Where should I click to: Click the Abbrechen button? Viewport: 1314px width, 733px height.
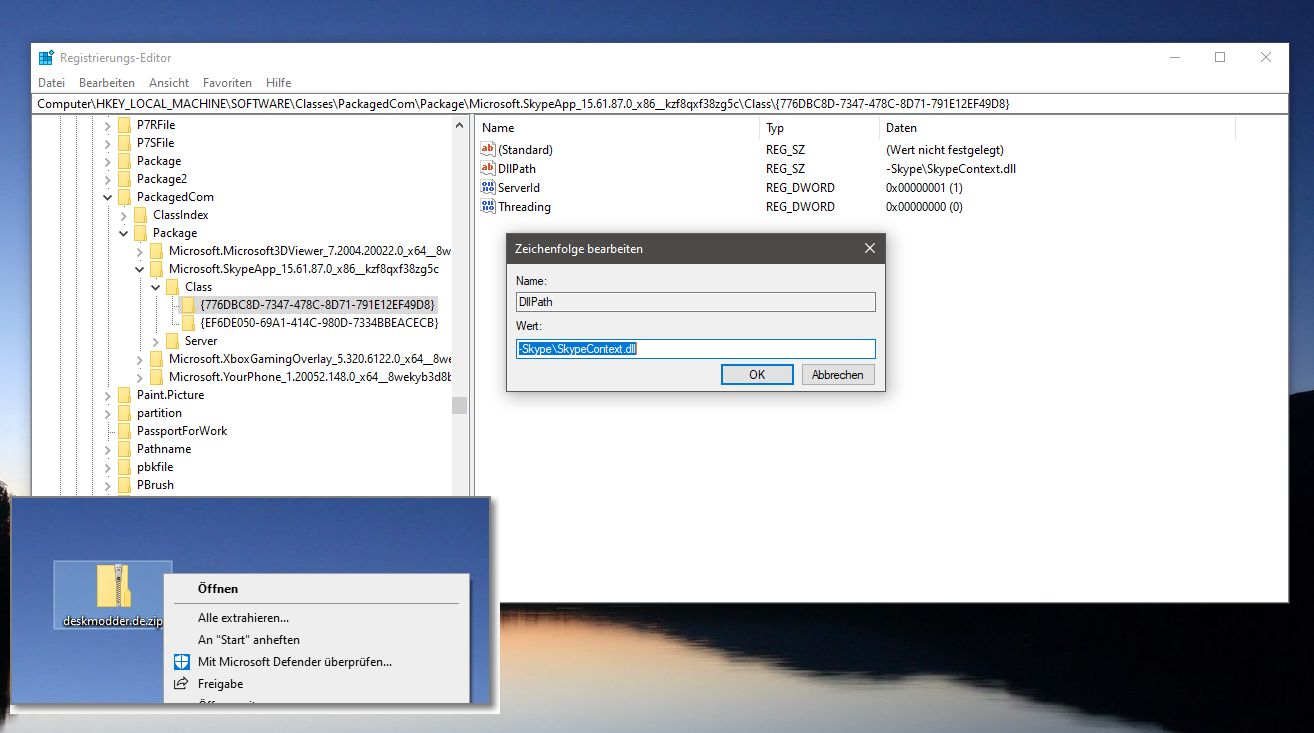click(838, 374)
